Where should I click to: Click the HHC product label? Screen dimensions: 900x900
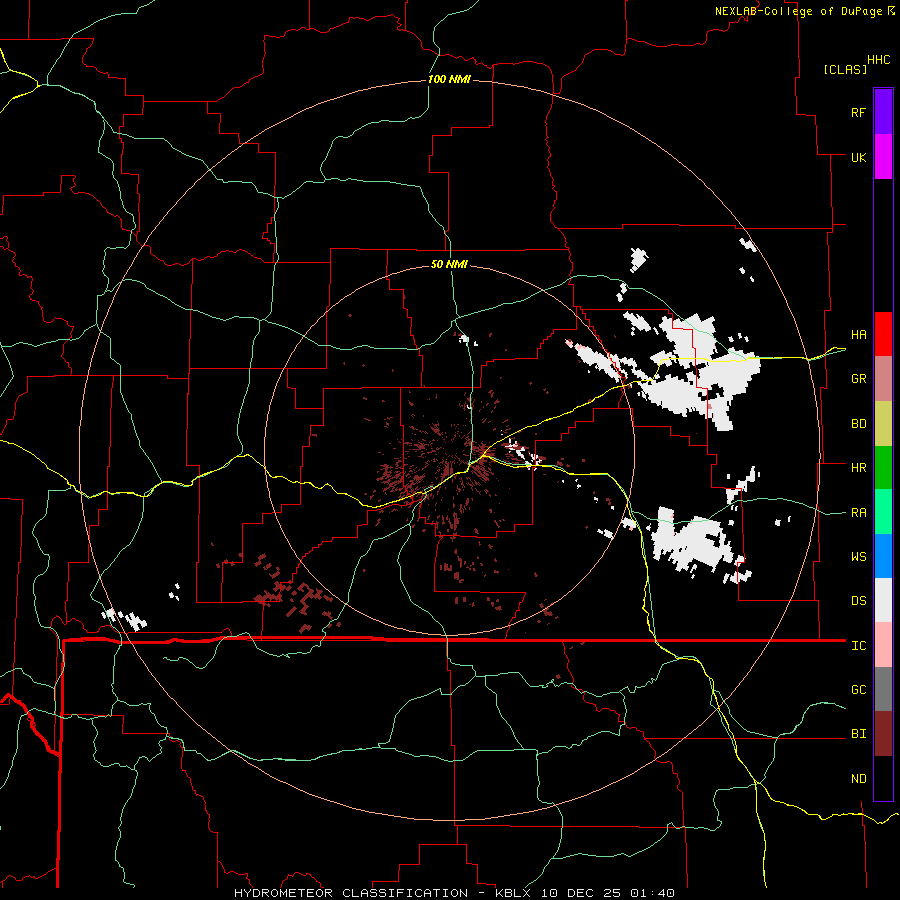pyautogui.click(x=878, y=60)
